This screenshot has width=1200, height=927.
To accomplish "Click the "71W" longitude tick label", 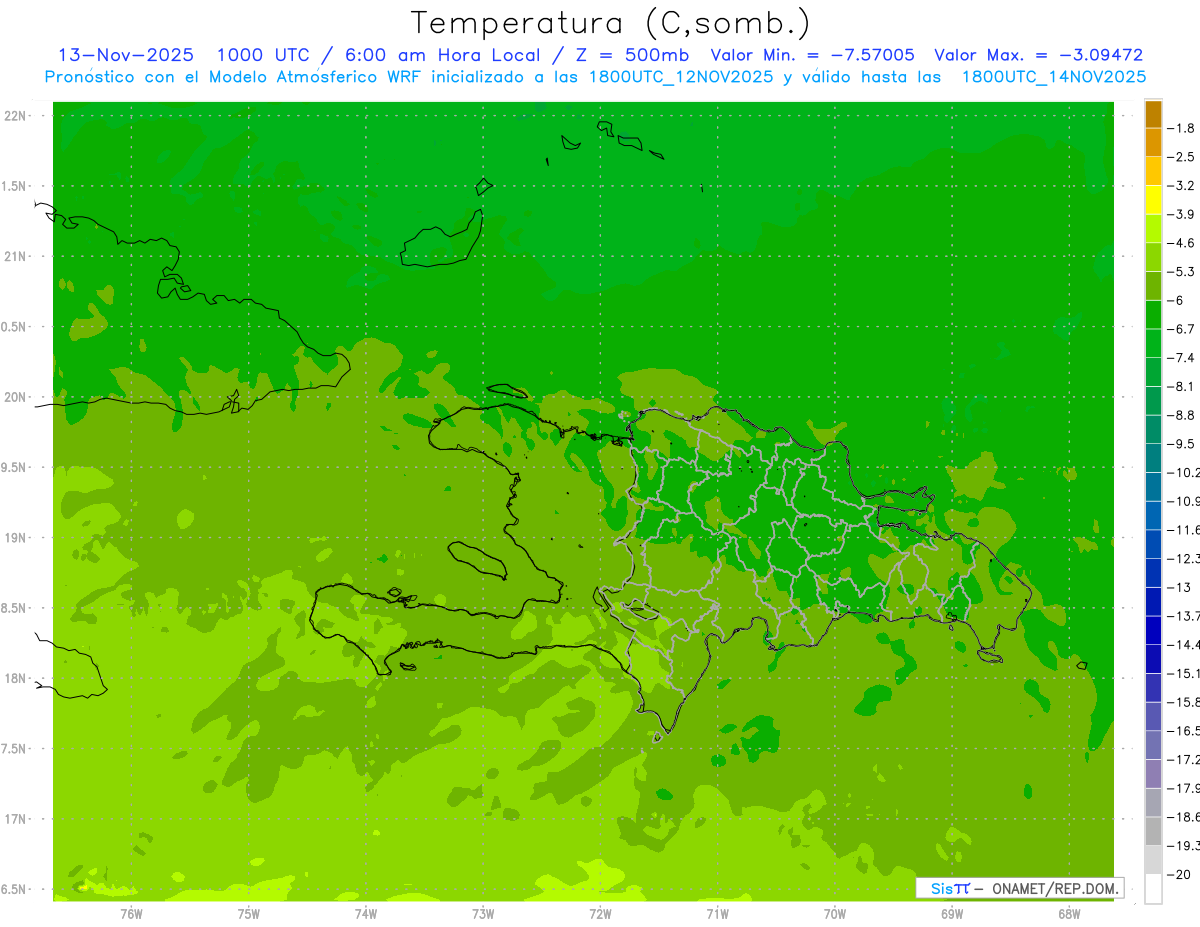I will click(x=717, y=914).
